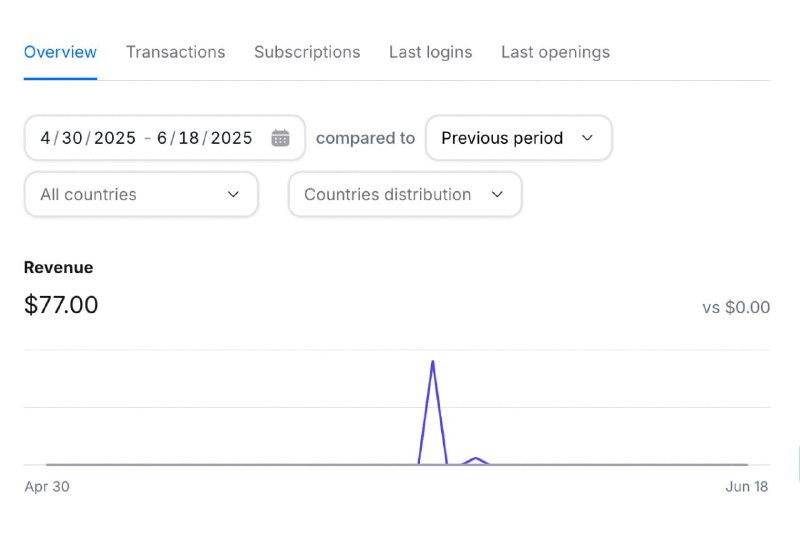800x538 pixels.
Task: Click the tall revenue spike on chart
Action: 432,364
